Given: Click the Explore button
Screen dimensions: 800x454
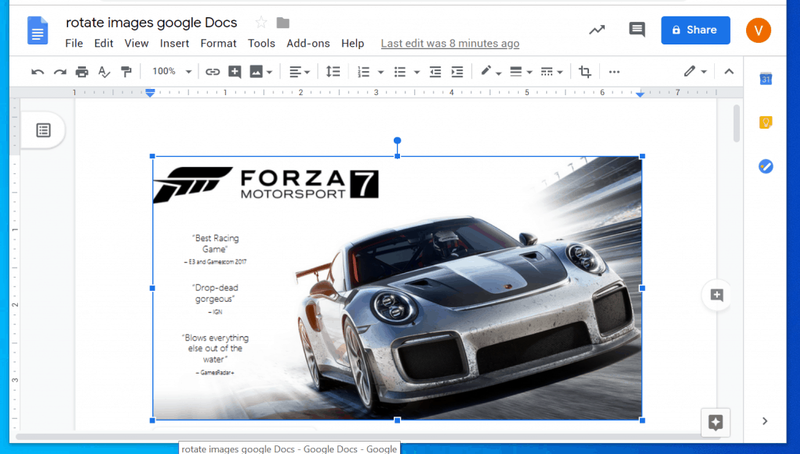Looking at the screenshot, I should click(x=715, y=422).
